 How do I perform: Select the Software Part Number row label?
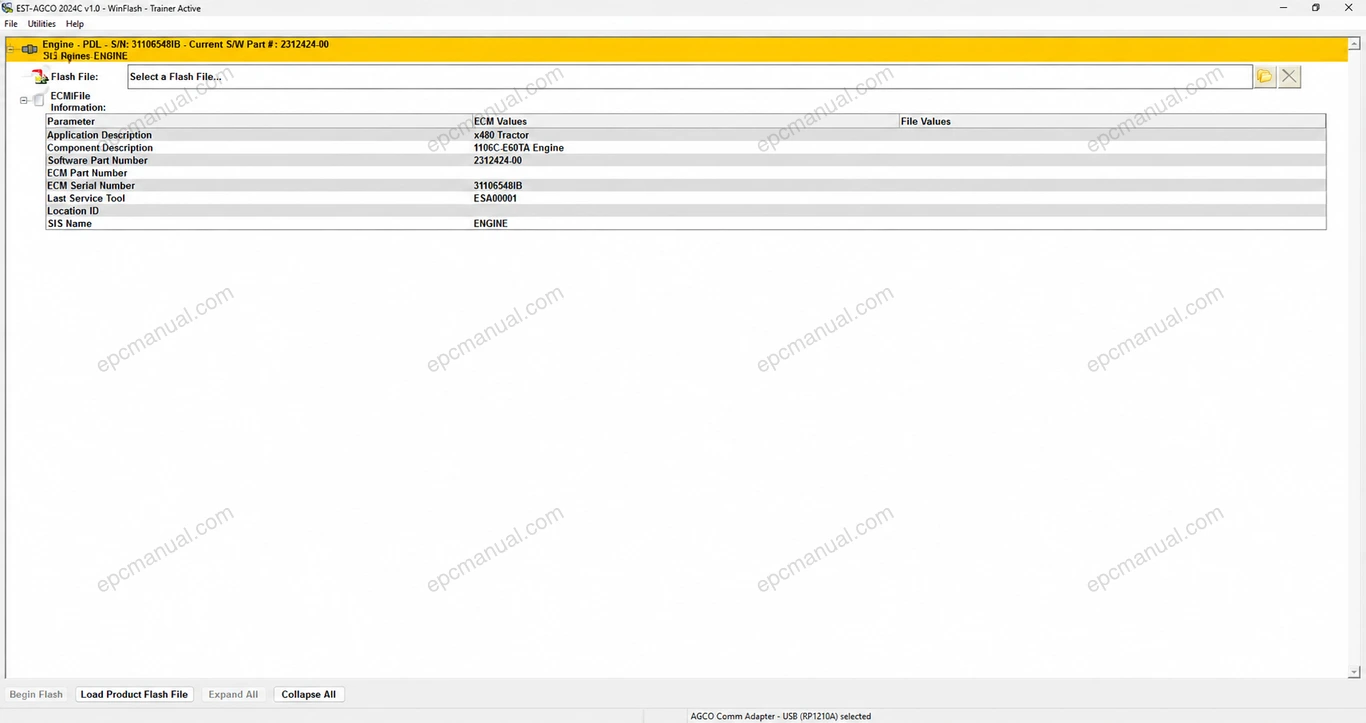[97, 160]
